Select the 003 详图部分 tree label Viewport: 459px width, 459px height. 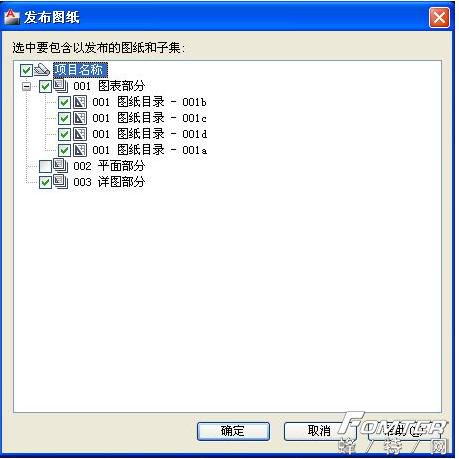(109, 182)
